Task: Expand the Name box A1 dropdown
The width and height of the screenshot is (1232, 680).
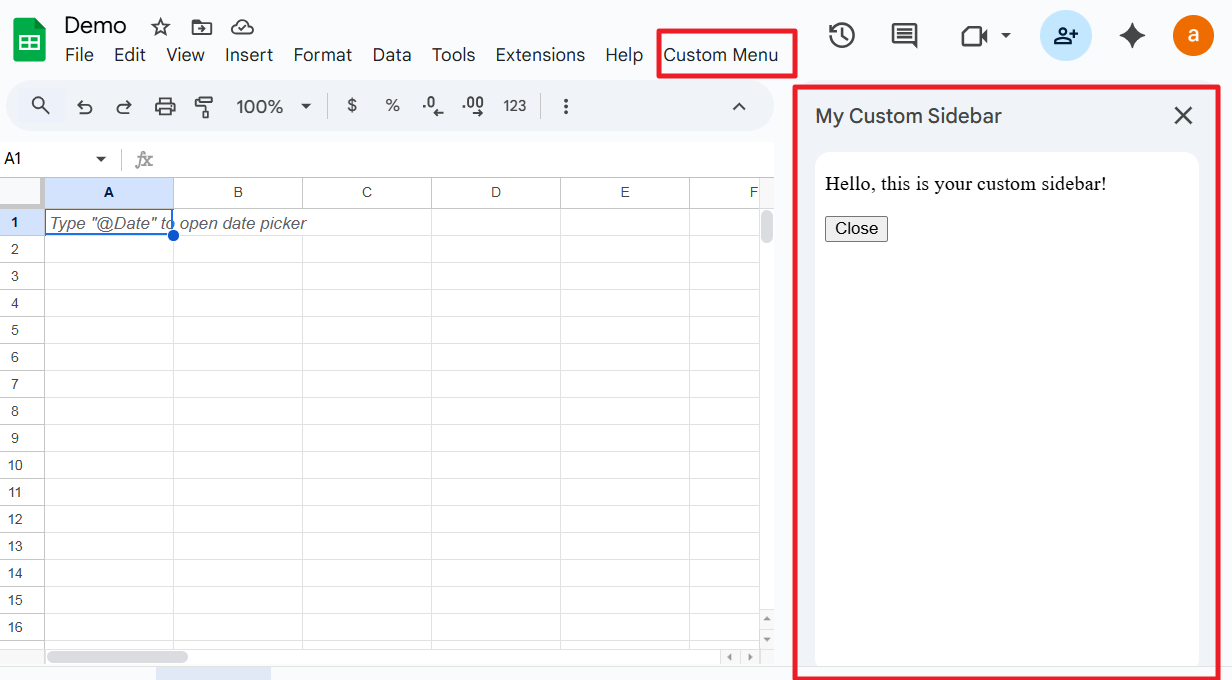Action: [x=101, y=159]
